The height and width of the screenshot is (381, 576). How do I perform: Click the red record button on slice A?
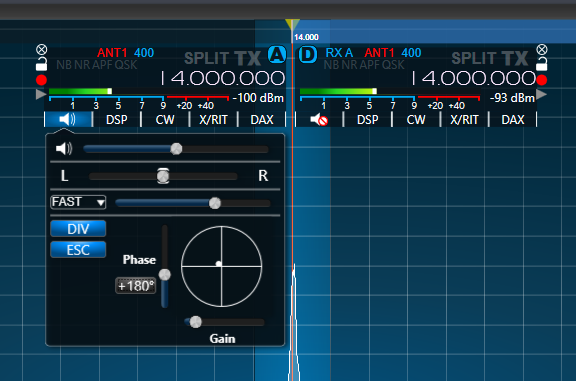click(x=42, y=80)
